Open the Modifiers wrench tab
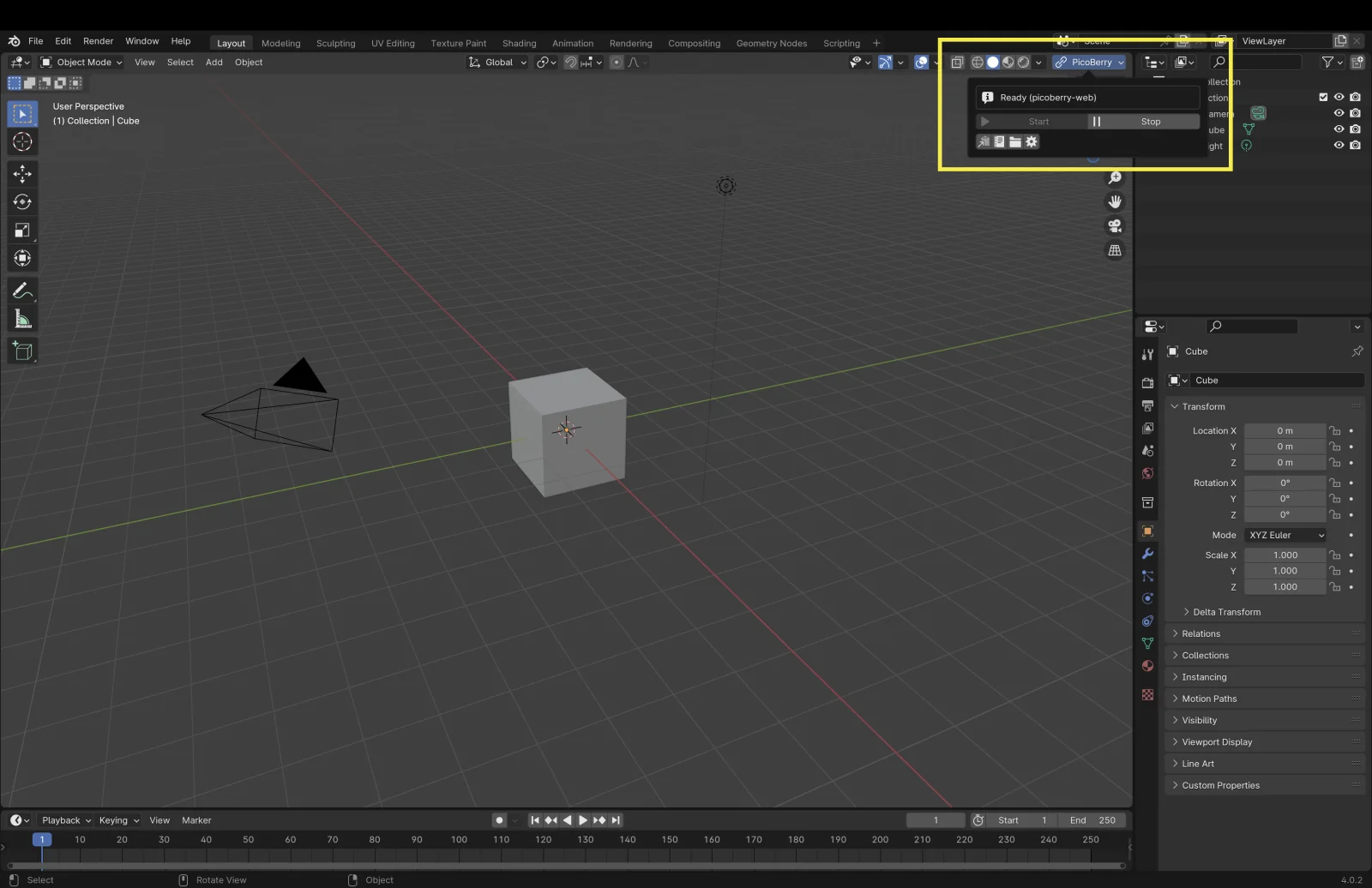1372x888 pixels. pyautogui.click(x=1147, y=554)
